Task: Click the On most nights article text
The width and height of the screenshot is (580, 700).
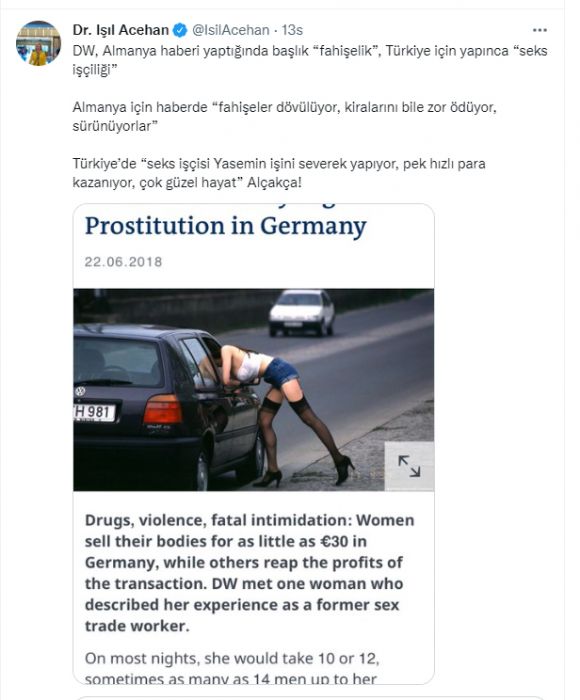Action: pos(232,668)
